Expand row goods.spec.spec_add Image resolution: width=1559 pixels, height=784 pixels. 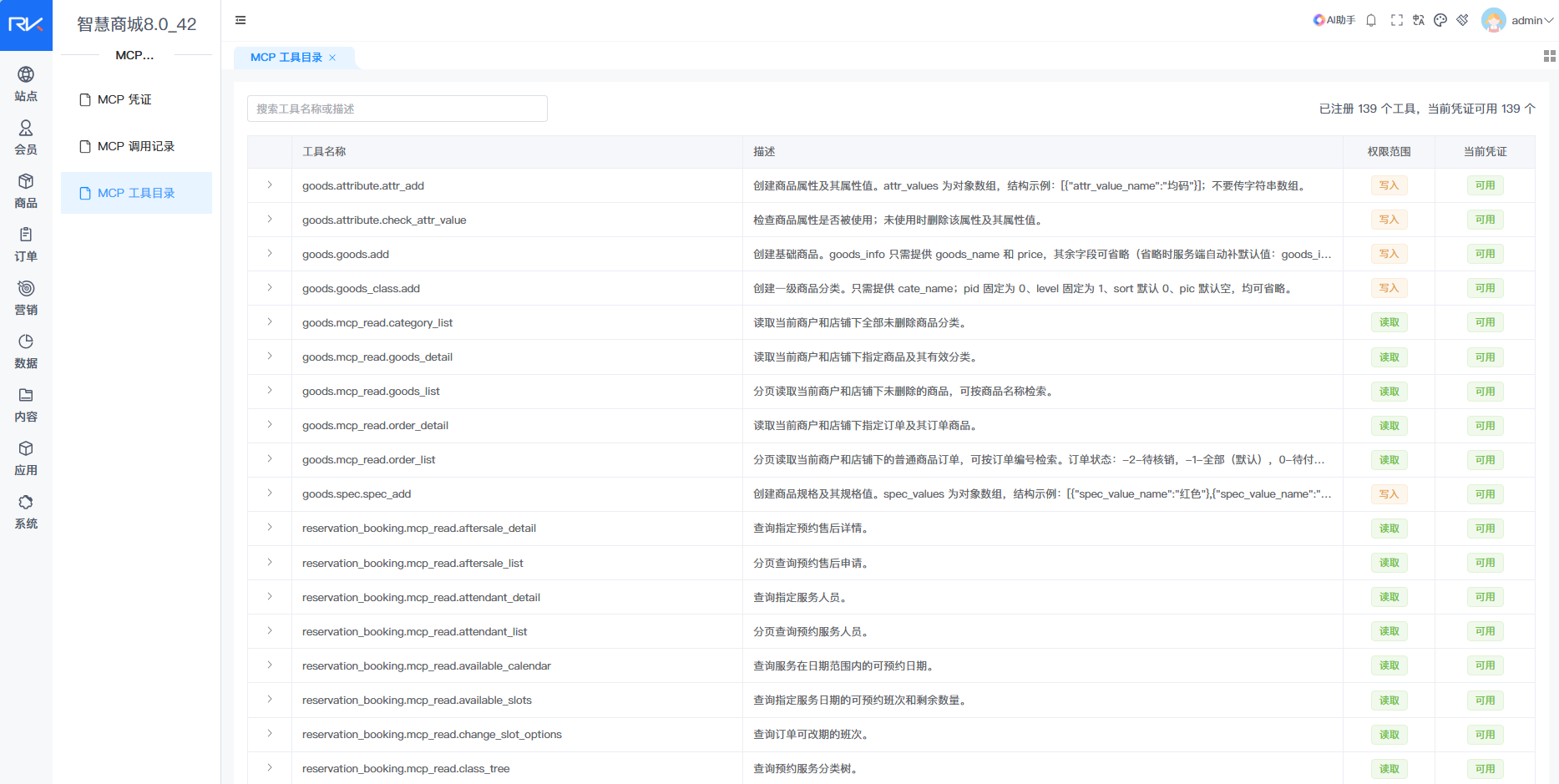pyautogui.click(x=270, y=493)
